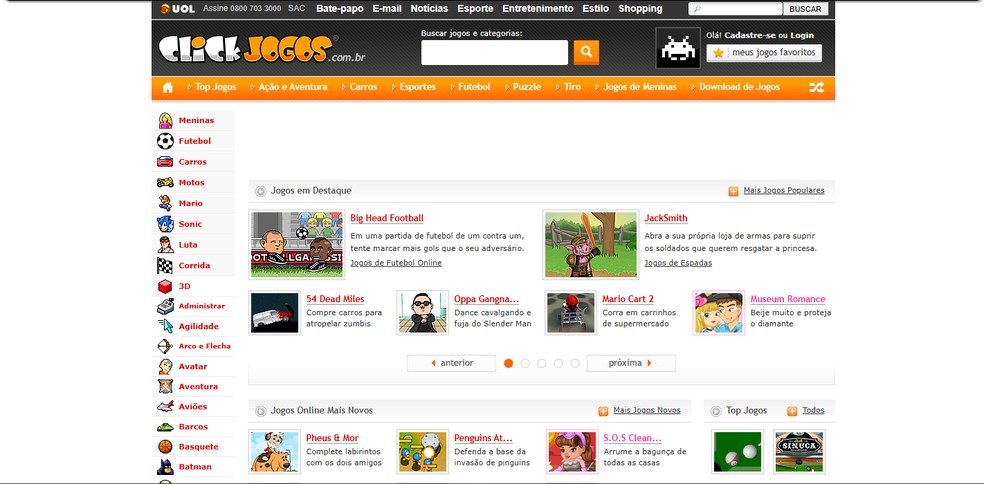The image size is (984, 484).
Task: Open the Jogos de Meninas menu
Action: tap(640, 87)
